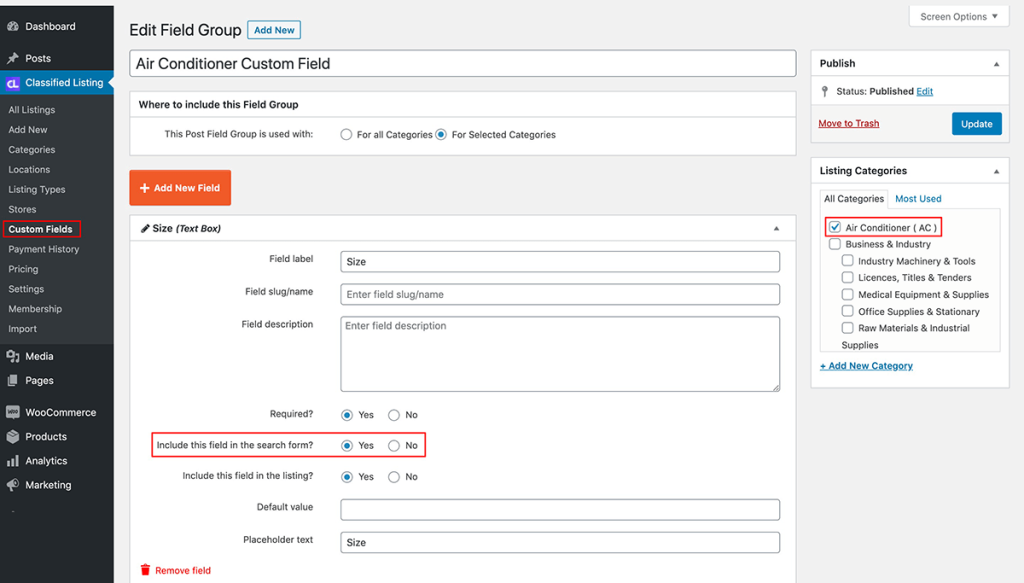Check Office Supplies & Stationary category
Viewport: 1024px width, 583px height.
[x=848, y=311]
